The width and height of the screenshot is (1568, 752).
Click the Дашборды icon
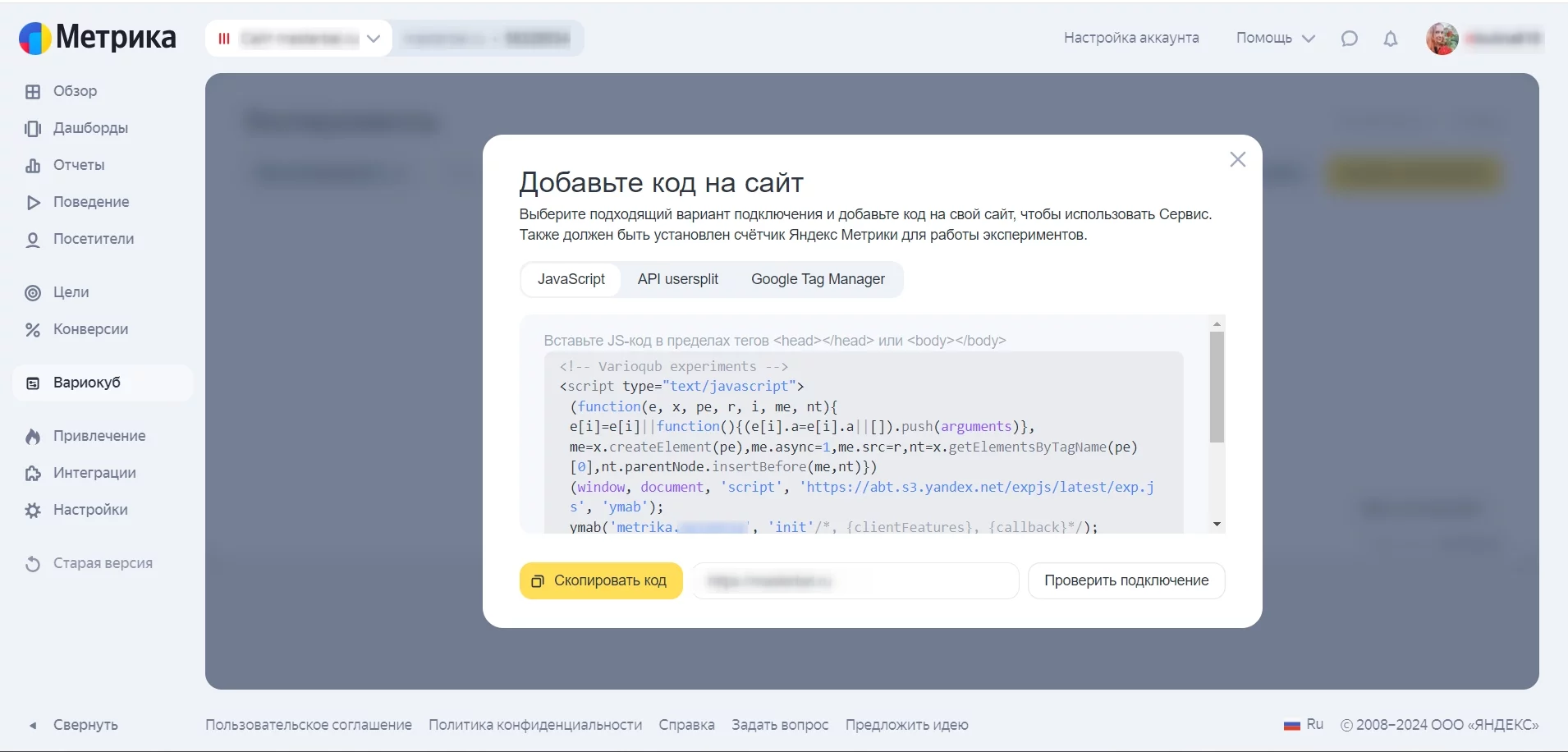click(x=33, y=128)
